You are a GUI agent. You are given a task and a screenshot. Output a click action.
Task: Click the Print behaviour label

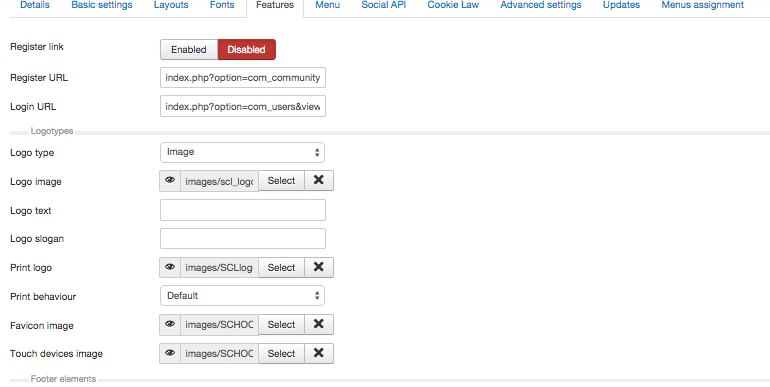click(x=43, y=297)
